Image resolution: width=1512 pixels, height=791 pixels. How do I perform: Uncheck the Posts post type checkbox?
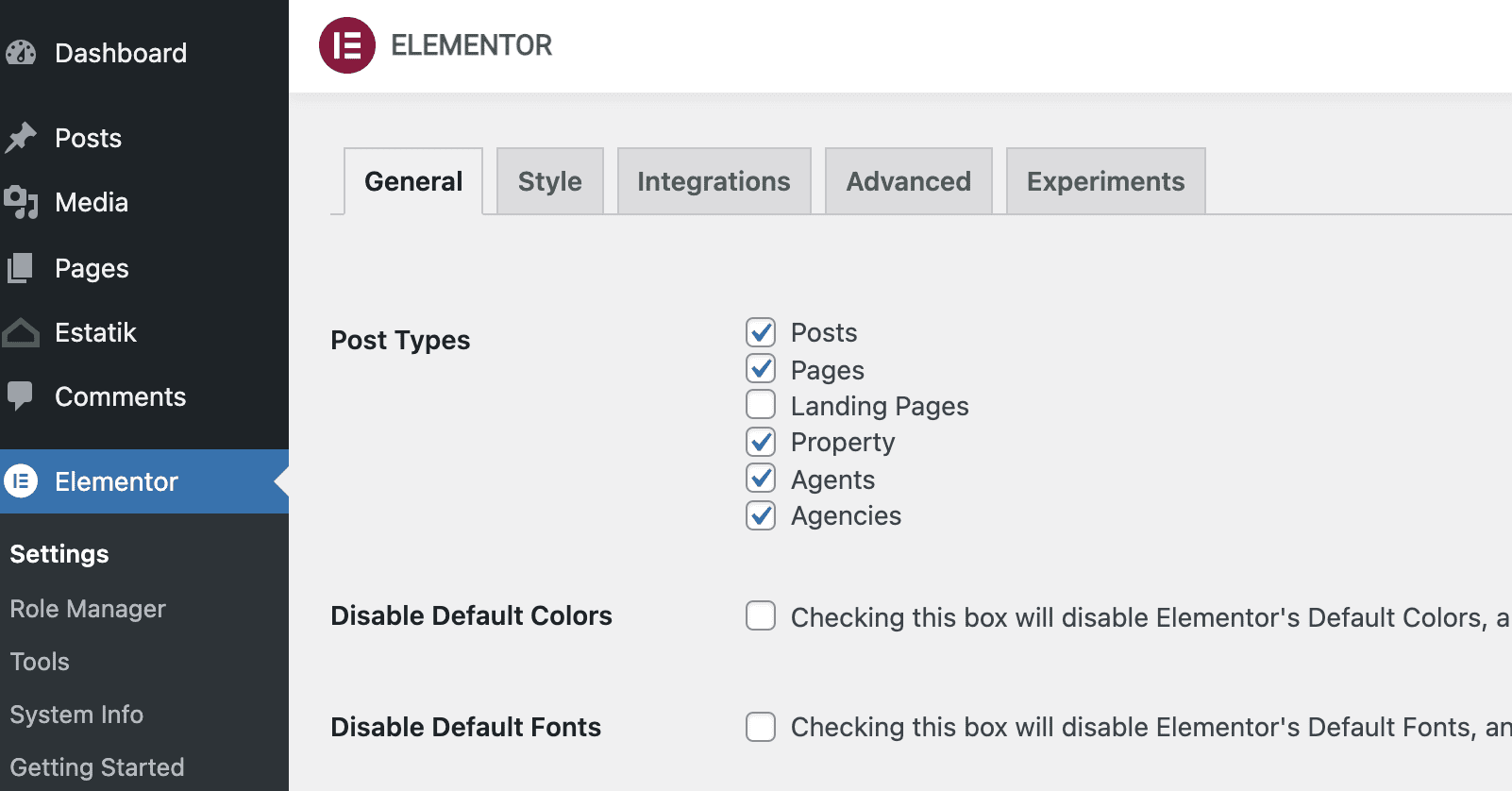click(x=761, y=332)
